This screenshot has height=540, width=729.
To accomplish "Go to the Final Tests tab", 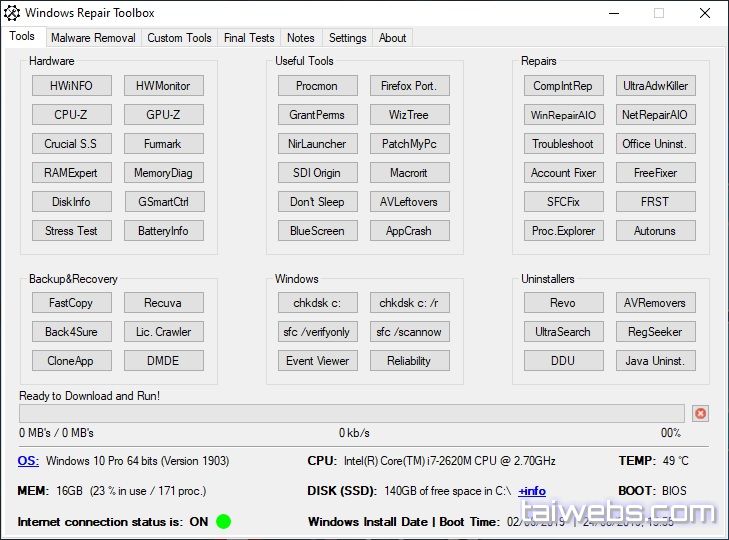I will (249, 38).
